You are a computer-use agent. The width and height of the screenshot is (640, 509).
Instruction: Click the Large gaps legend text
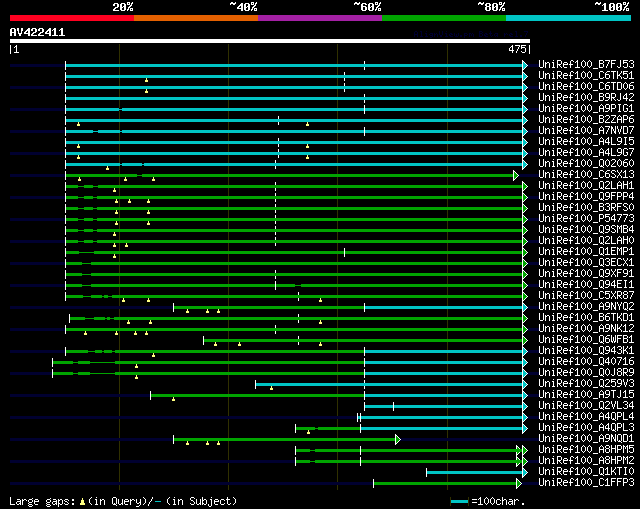(x=42, y=501)
